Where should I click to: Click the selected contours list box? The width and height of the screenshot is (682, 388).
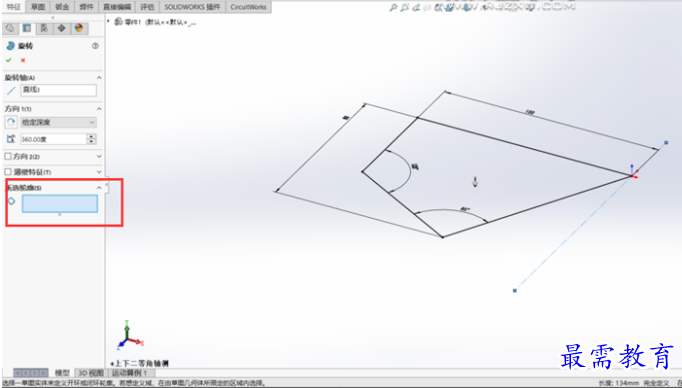click(60, 204)
